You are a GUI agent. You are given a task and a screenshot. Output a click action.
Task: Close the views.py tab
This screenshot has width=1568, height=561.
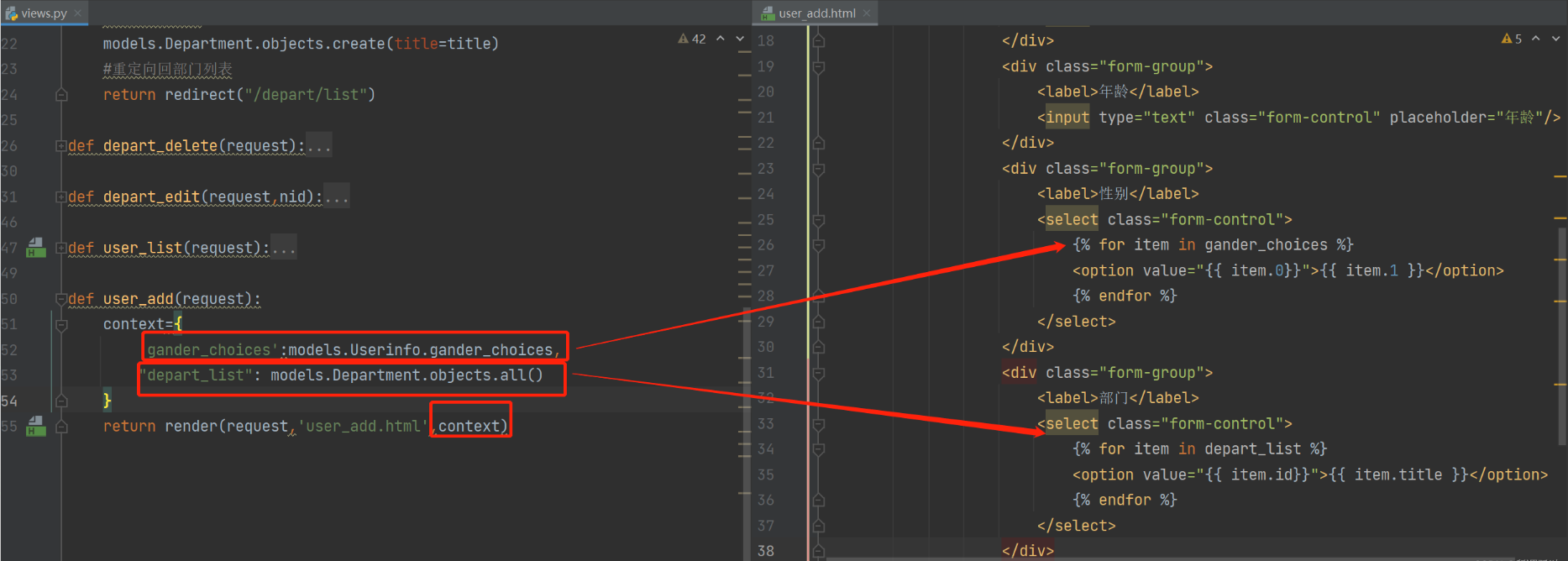[x=78, y=13]
